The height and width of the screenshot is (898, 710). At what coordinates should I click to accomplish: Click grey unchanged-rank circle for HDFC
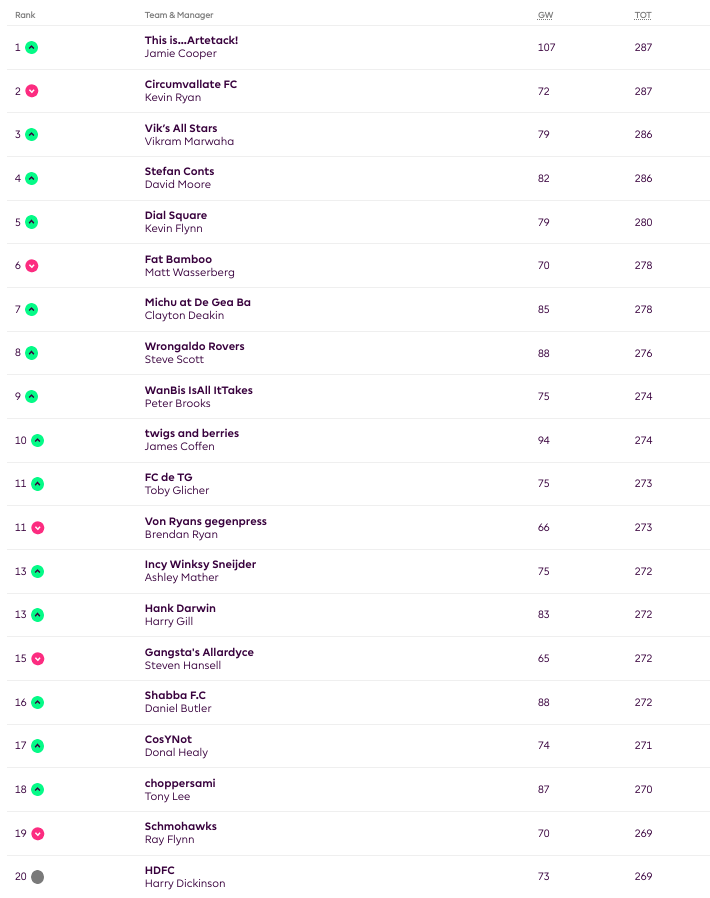pos(37,877)
